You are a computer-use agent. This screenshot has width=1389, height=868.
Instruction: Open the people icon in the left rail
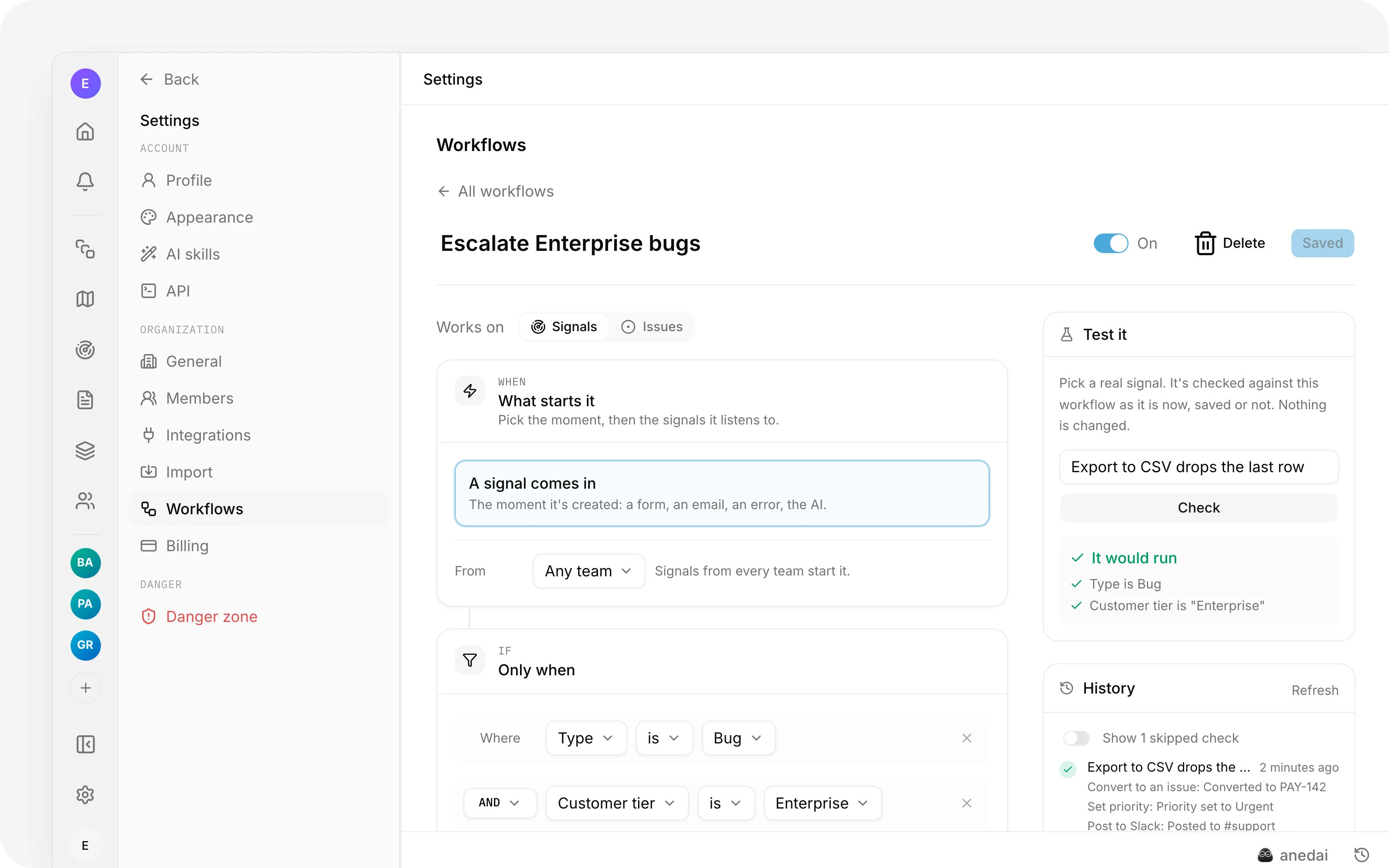coord(85,501)
